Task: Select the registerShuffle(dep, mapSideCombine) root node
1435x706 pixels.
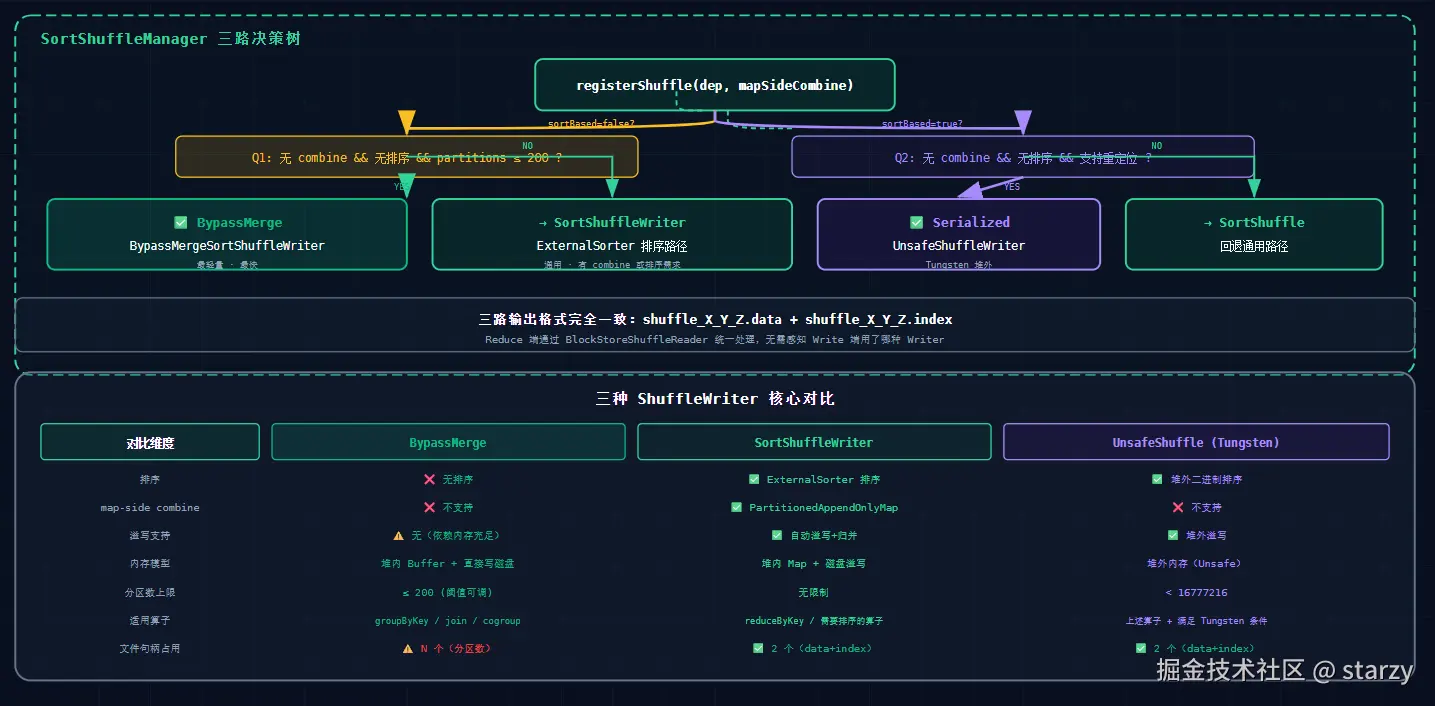Action: tap(715, 85)
